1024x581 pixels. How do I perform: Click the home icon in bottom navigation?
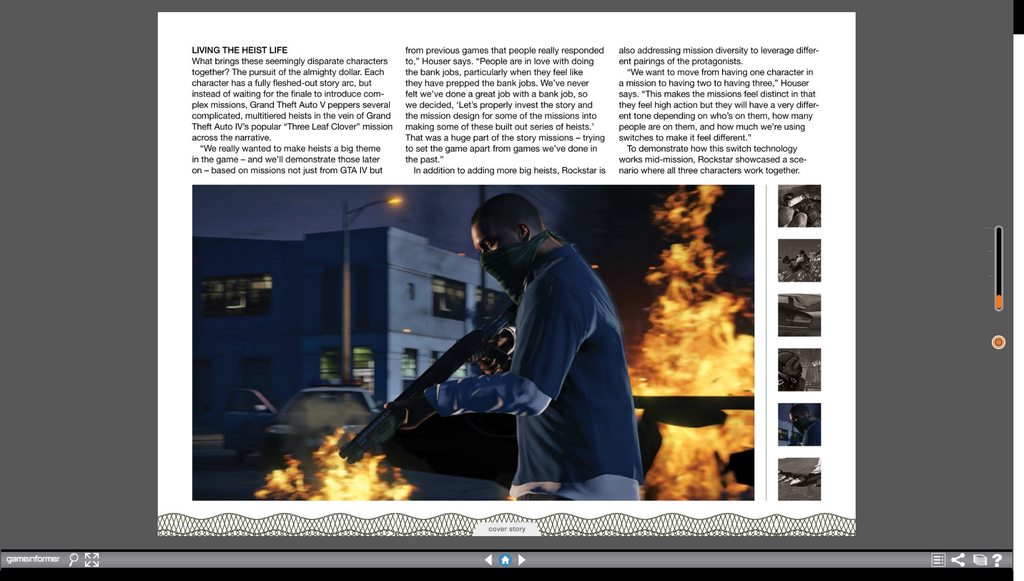tap(505, 560)
